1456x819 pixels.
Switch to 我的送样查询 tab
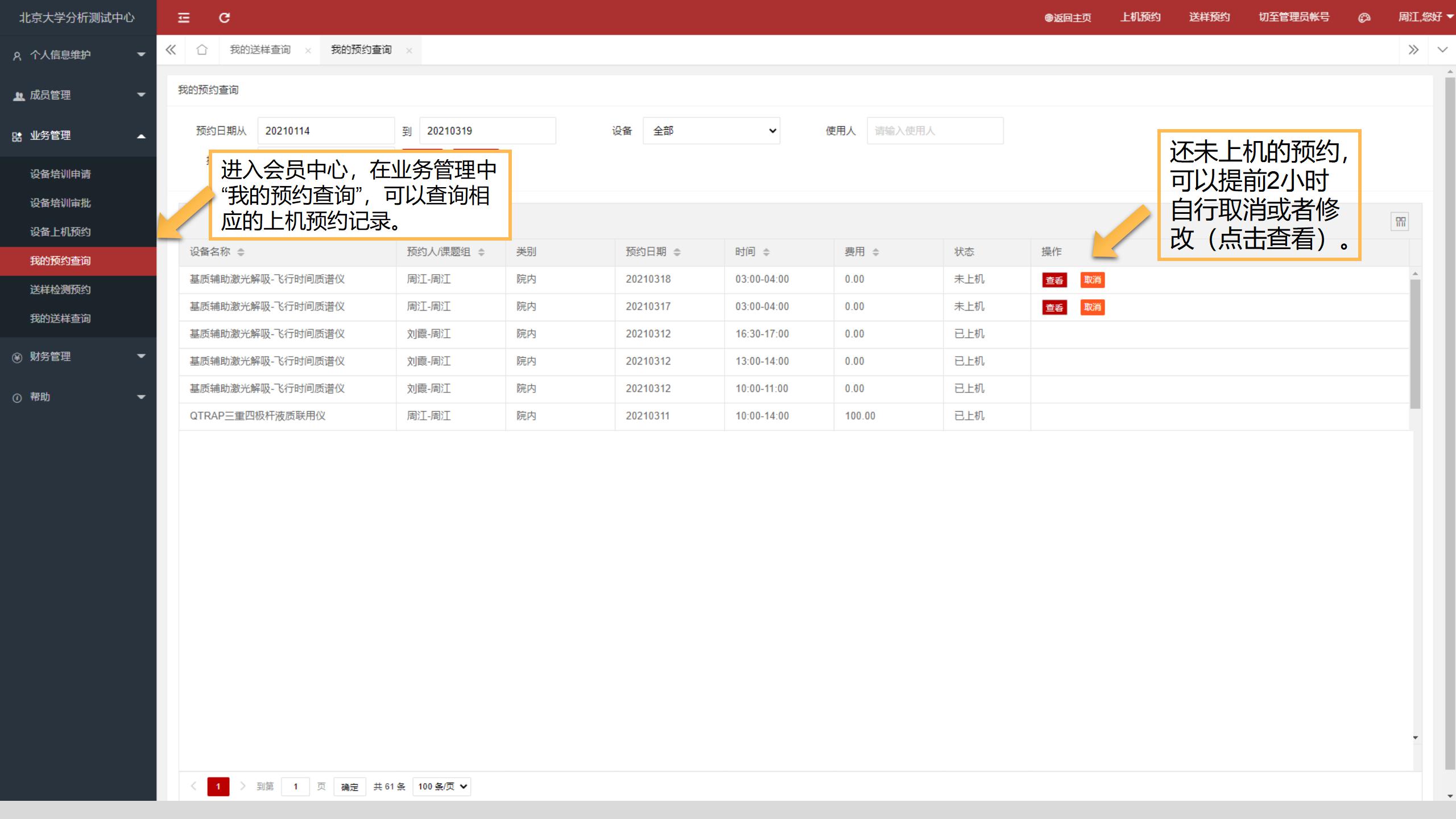pos(260,50)
